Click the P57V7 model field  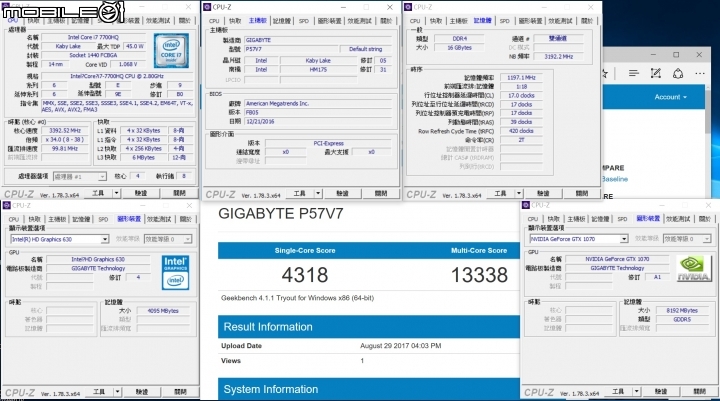291,49
